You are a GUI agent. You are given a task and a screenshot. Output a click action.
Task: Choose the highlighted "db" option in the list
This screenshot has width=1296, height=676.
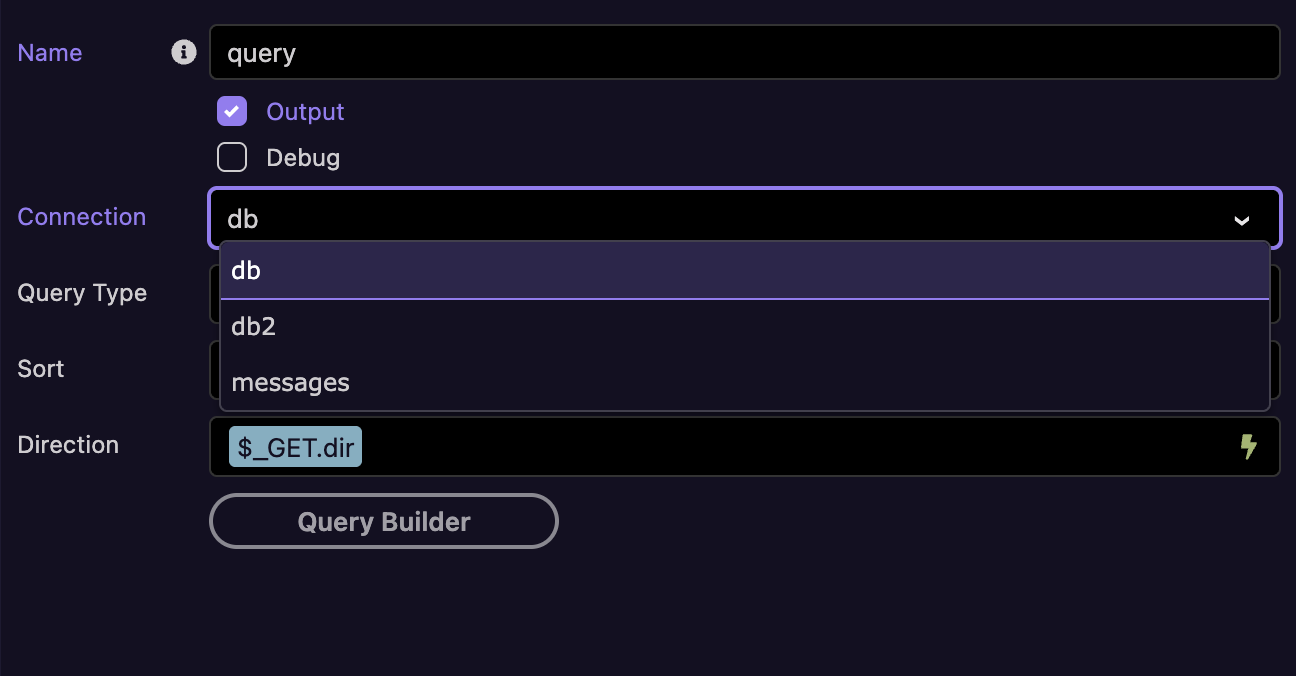(x=745, y=270)
